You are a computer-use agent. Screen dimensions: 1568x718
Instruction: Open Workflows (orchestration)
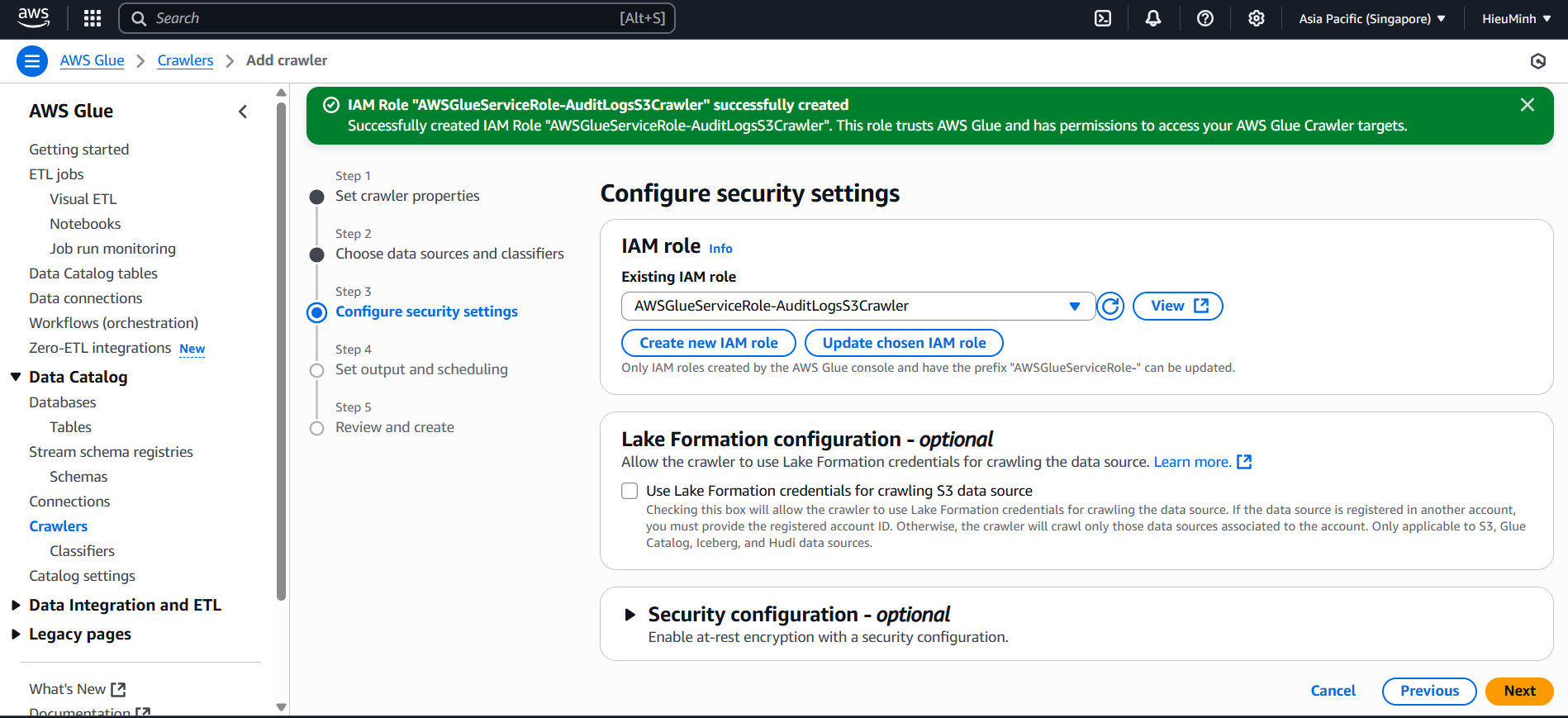click(114, 323)
